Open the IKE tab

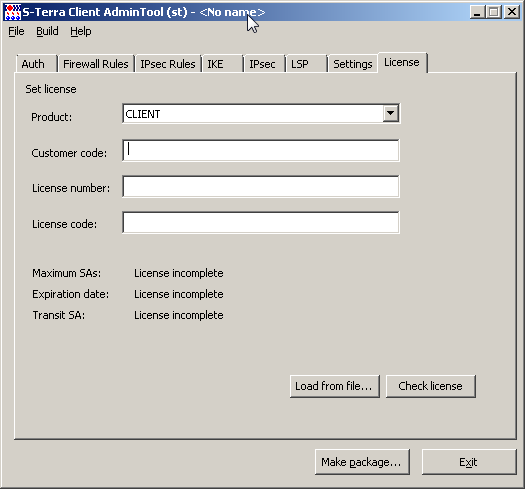[222, 64]
